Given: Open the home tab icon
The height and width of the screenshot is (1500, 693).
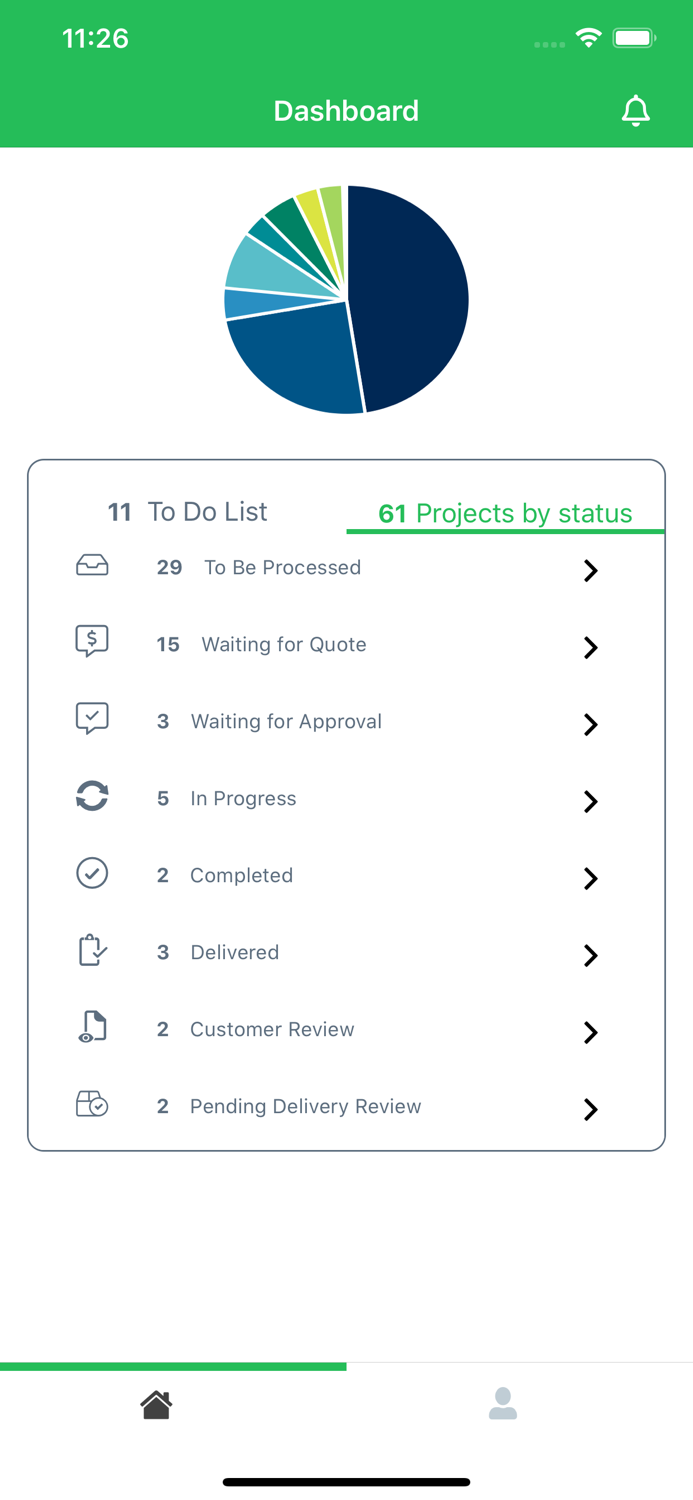Looking at the screenshot, I should click(x=156, y=1404).
